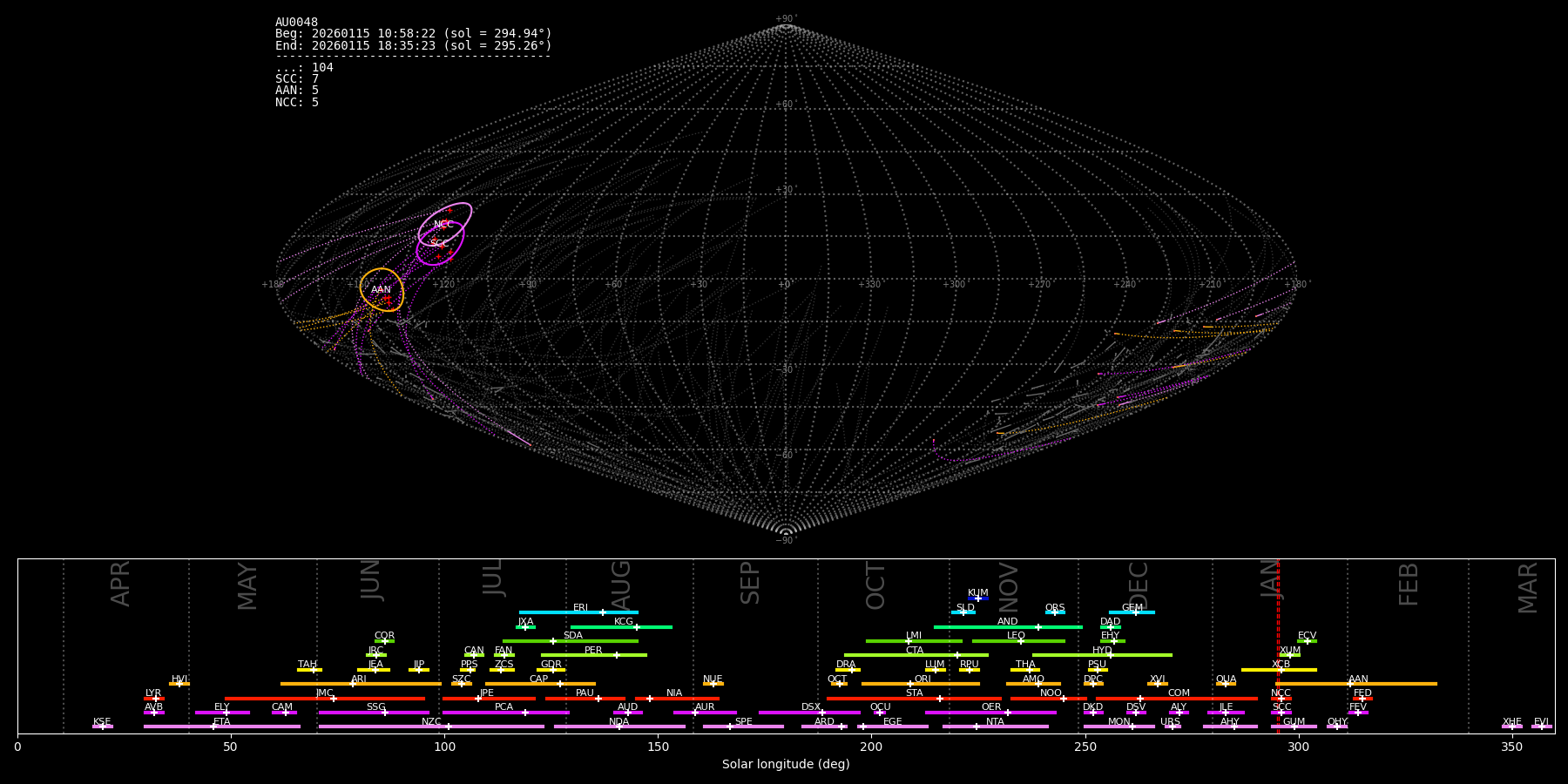Image resolution: width=1568 pixels, height=784 pixels.
Task: Select the SCC ellipse label on sky map
Action: pos(439,244)
